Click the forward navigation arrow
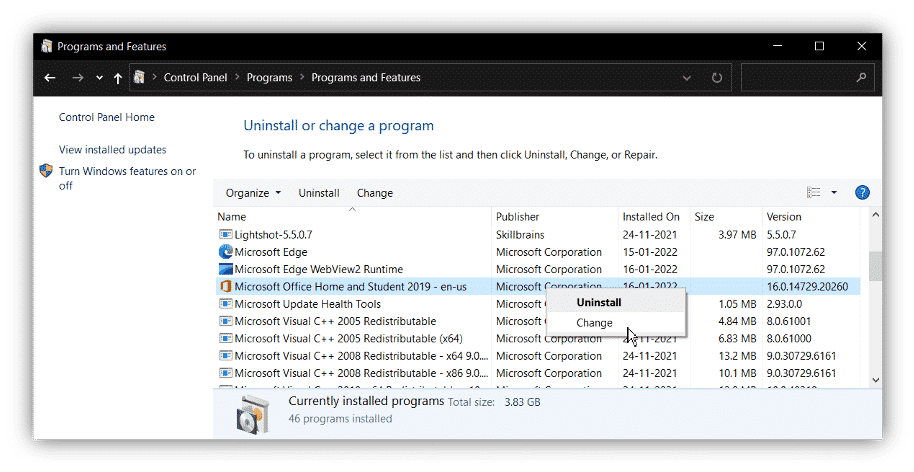The width and height of the screenshot is (914, 472). [x=78, y=78]
